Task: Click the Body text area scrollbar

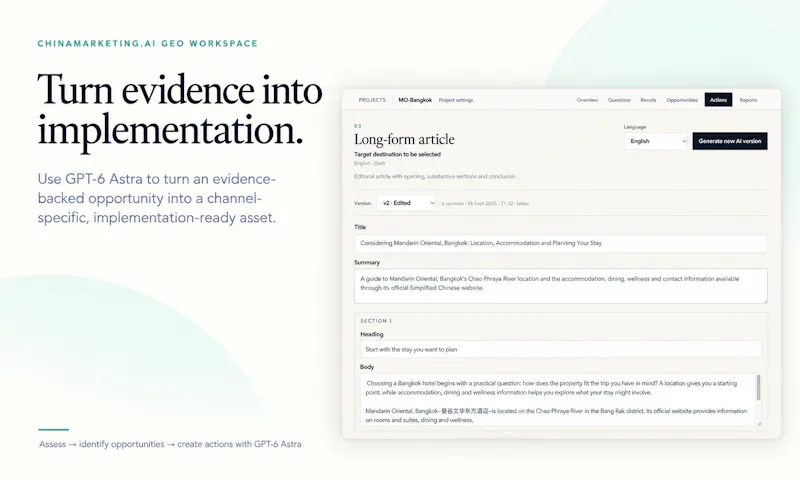Action: click(758, 388)
